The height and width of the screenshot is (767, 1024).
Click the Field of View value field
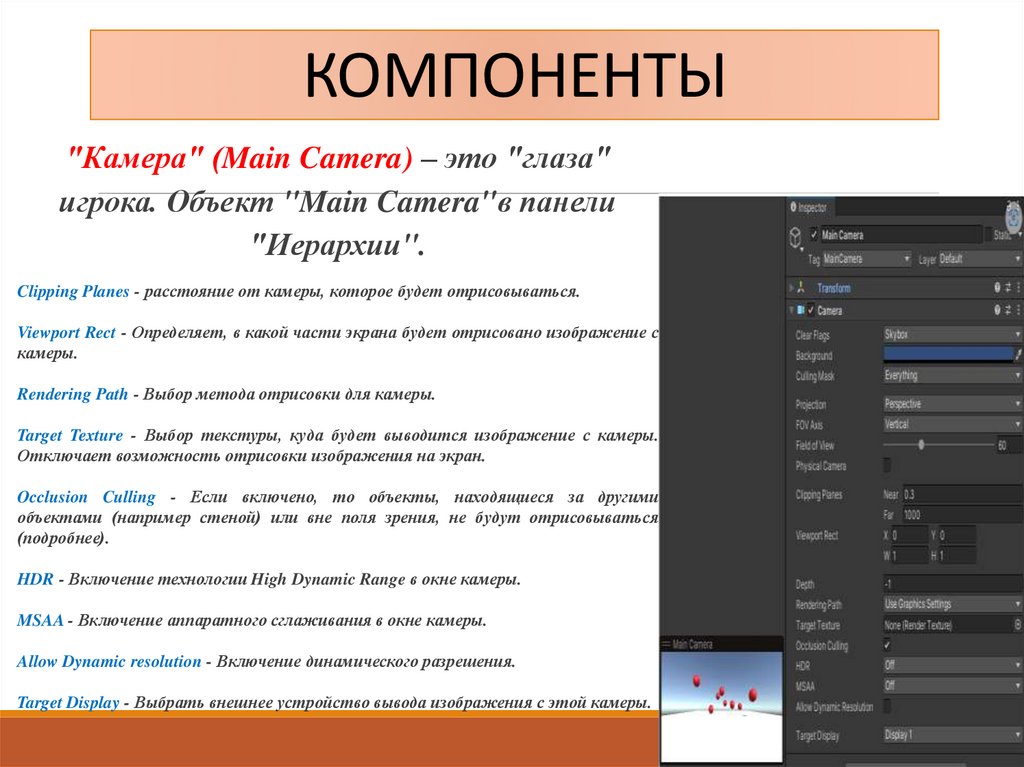point(1008,445)
